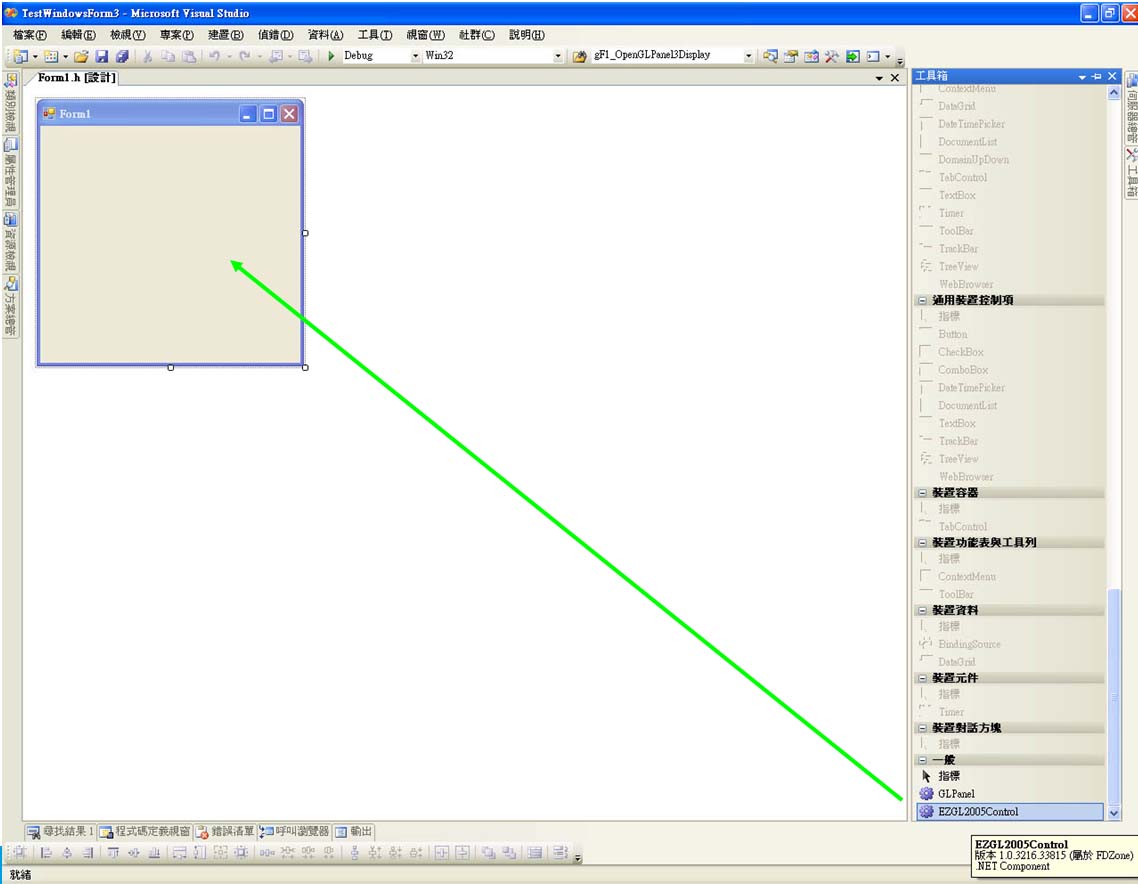1138x884 pixels.
Task: Open the Win32 platform dropdown
Action: tap(558, 57)
